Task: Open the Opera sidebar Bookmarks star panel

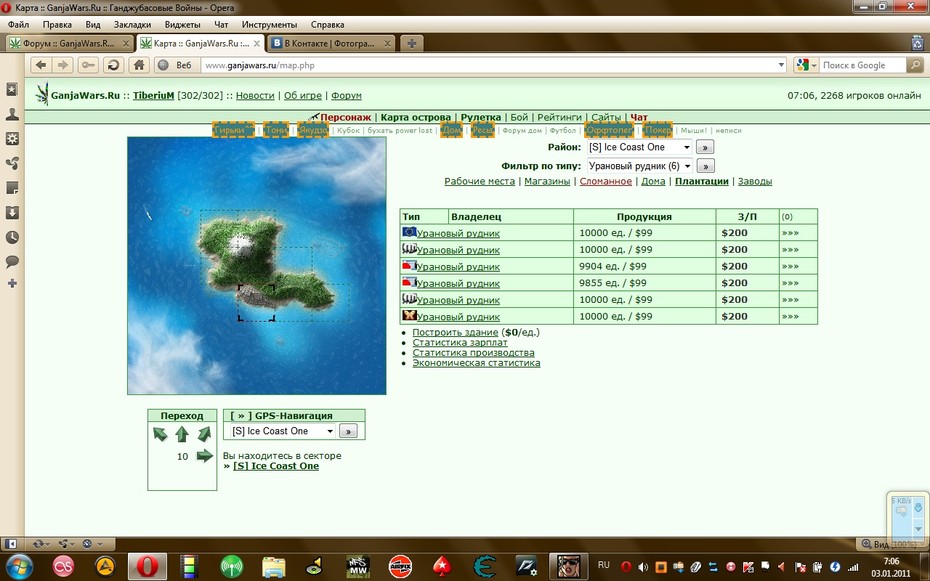Action: tap(12, 90)
